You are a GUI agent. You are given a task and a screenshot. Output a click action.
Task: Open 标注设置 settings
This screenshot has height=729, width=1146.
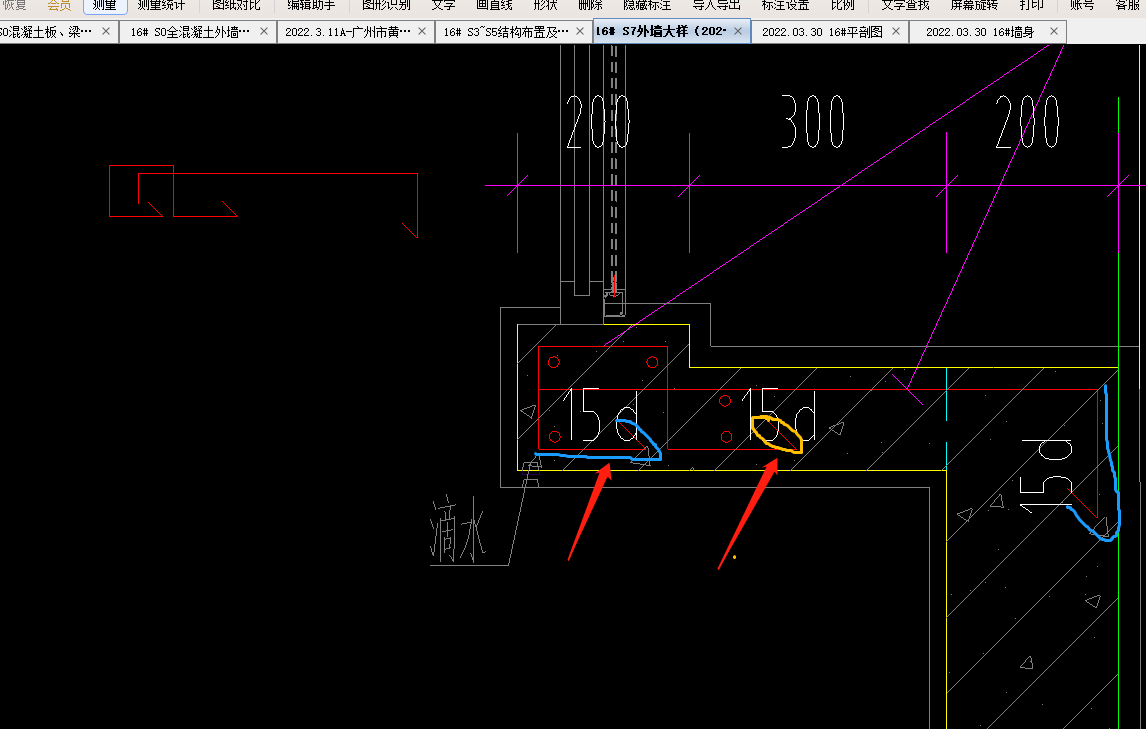tap(786, 5)
